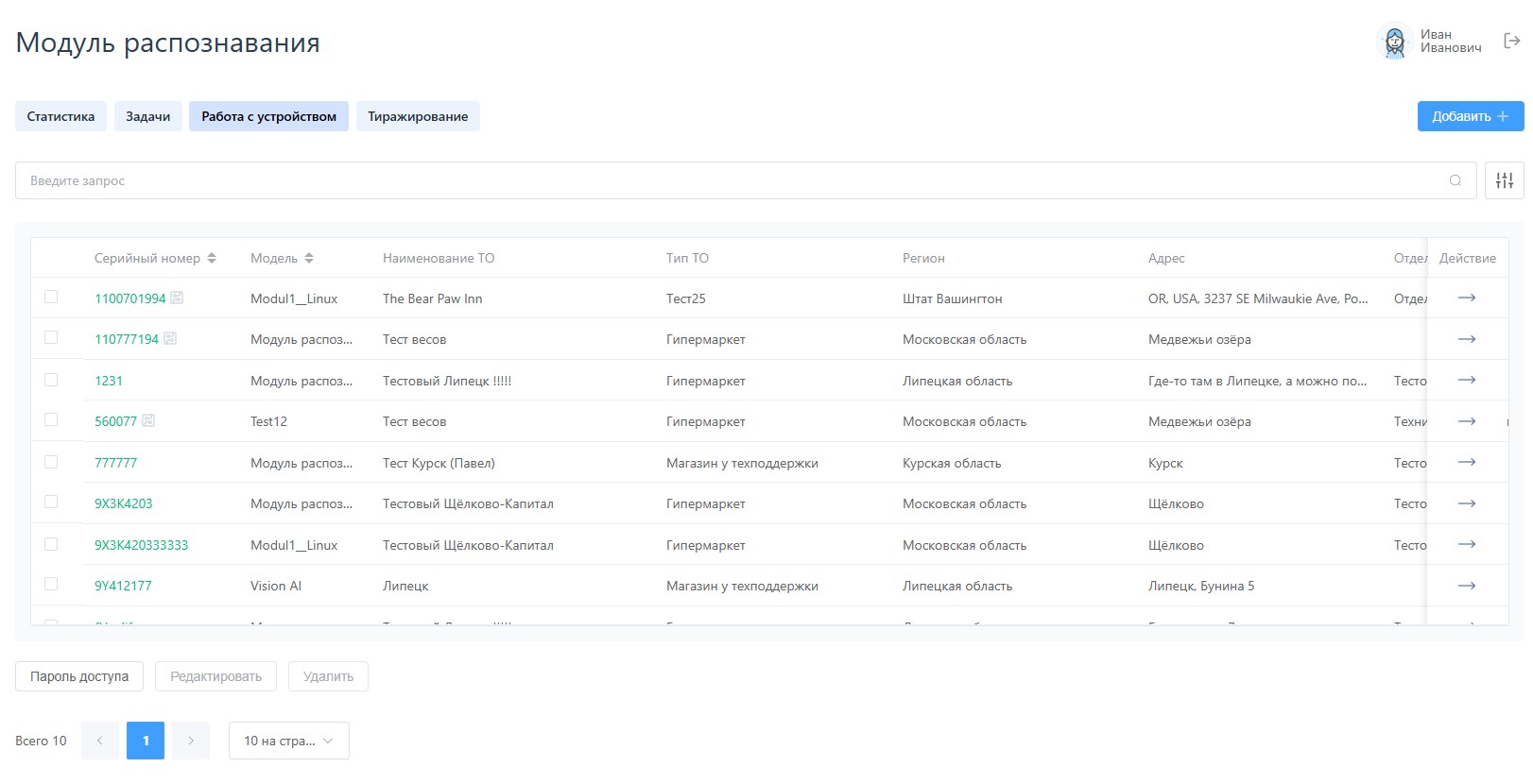The width and height of the screenshot is (1533, 784).
Task: Click the note icon beside serial 560077
Action: (148, 420)
